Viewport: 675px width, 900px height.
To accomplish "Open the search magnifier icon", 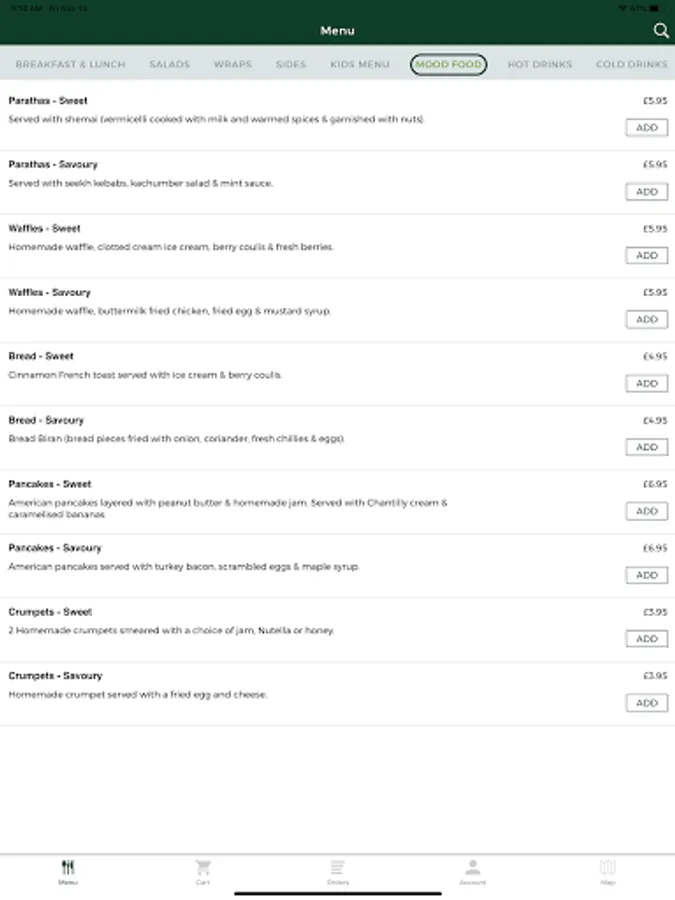I will click(x=661, y=31).
